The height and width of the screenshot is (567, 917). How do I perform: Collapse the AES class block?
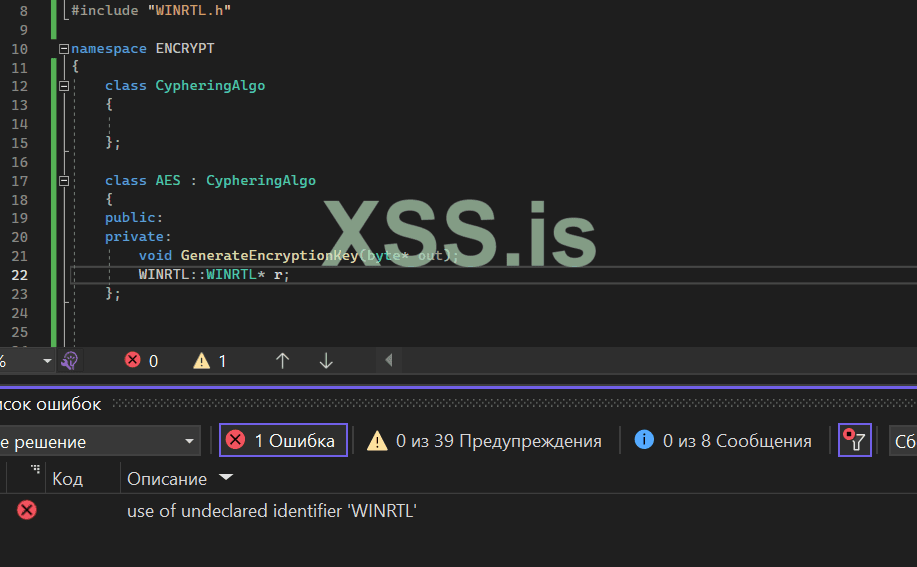pyautogui.click(x=64, y=181)
